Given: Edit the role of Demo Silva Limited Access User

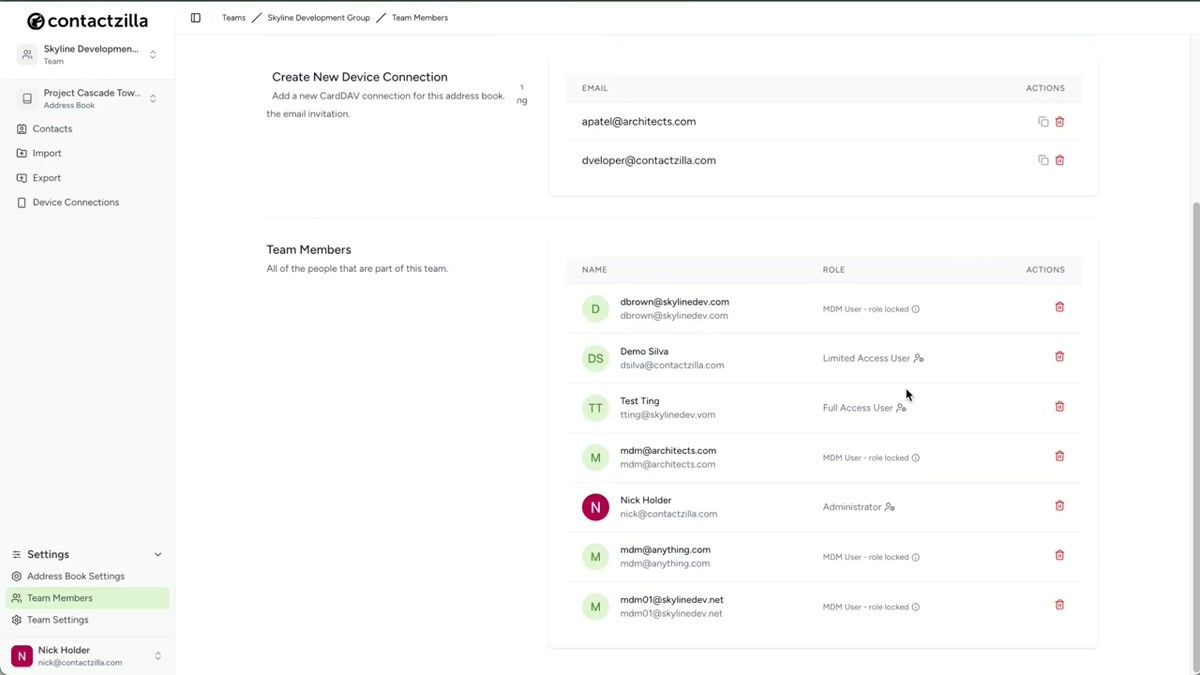Looking at the screenshot, I should 918,357.
